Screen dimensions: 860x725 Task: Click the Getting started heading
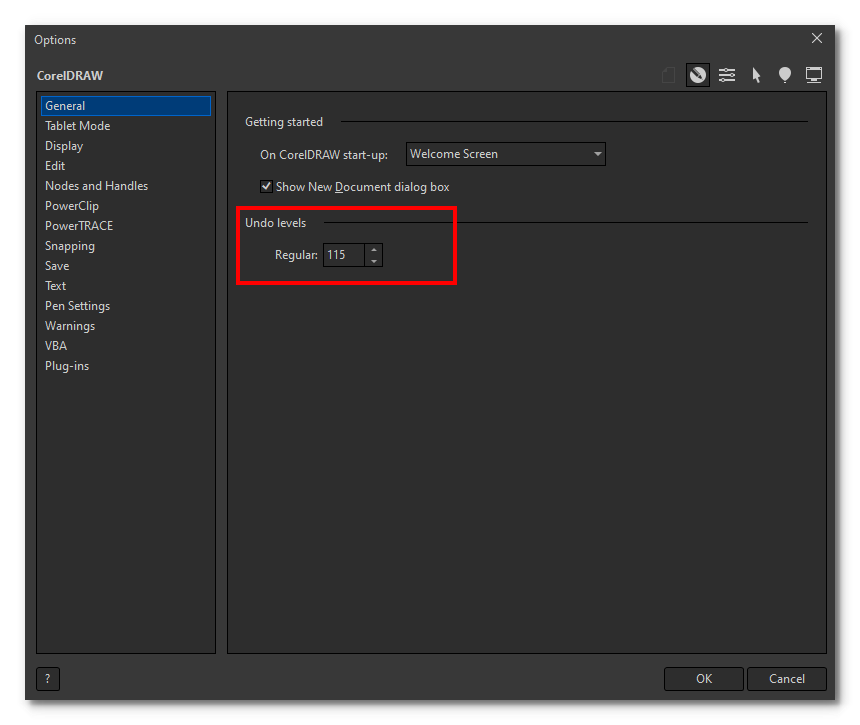point(284,122)
